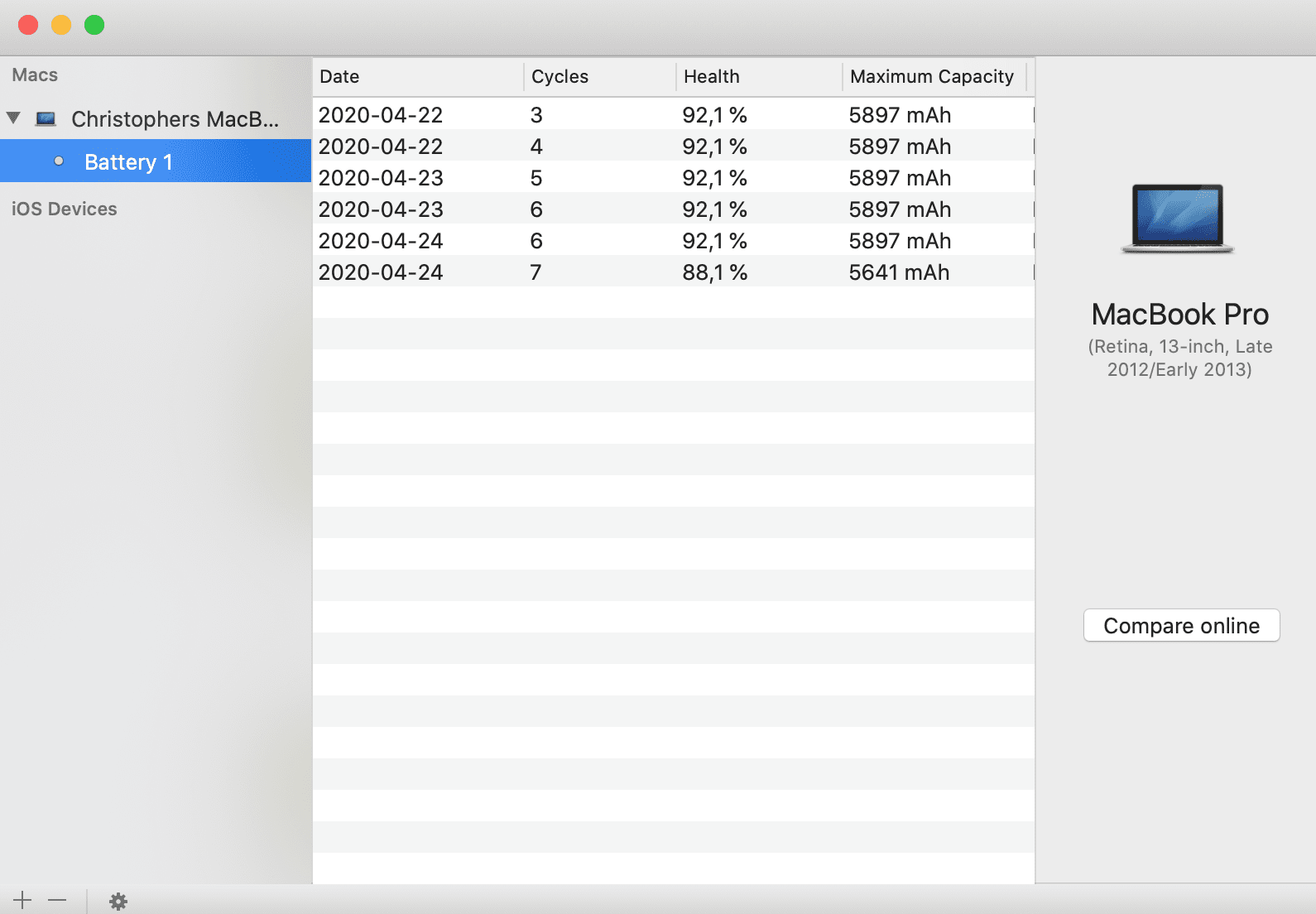Zoom the window with green button
Image resolution: width=1316 pixels, height=914 pixels.
click(x=94, y=25)
